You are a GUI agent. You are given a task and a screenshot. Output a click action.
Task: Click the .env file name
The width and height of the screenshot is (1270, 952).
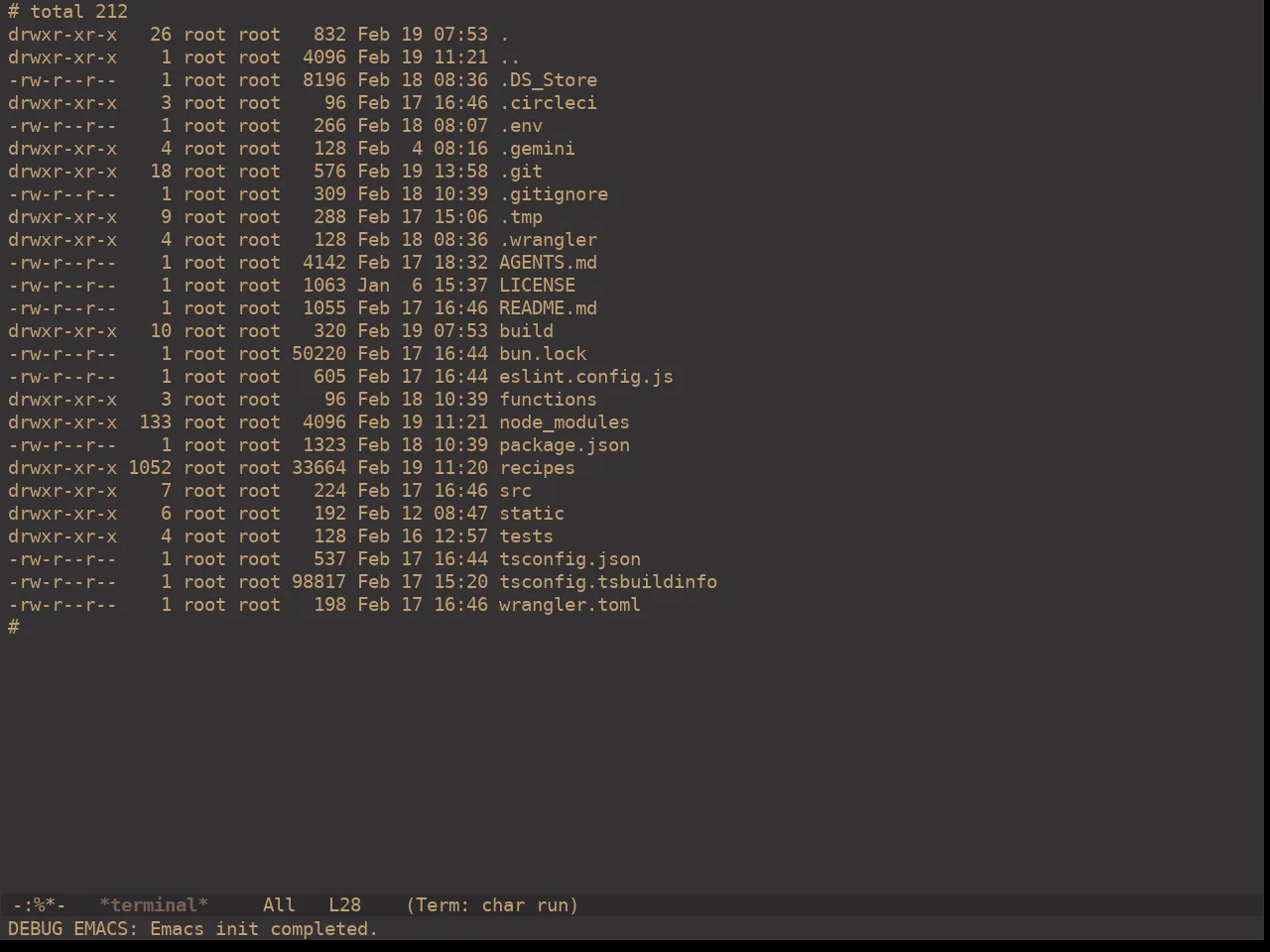[x=521, y=126]
